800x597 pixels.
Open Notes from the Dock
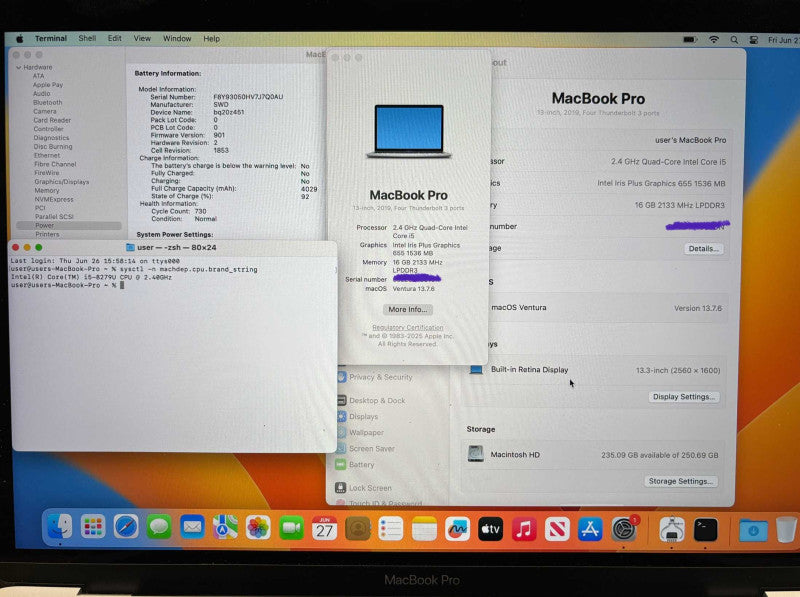424,529
